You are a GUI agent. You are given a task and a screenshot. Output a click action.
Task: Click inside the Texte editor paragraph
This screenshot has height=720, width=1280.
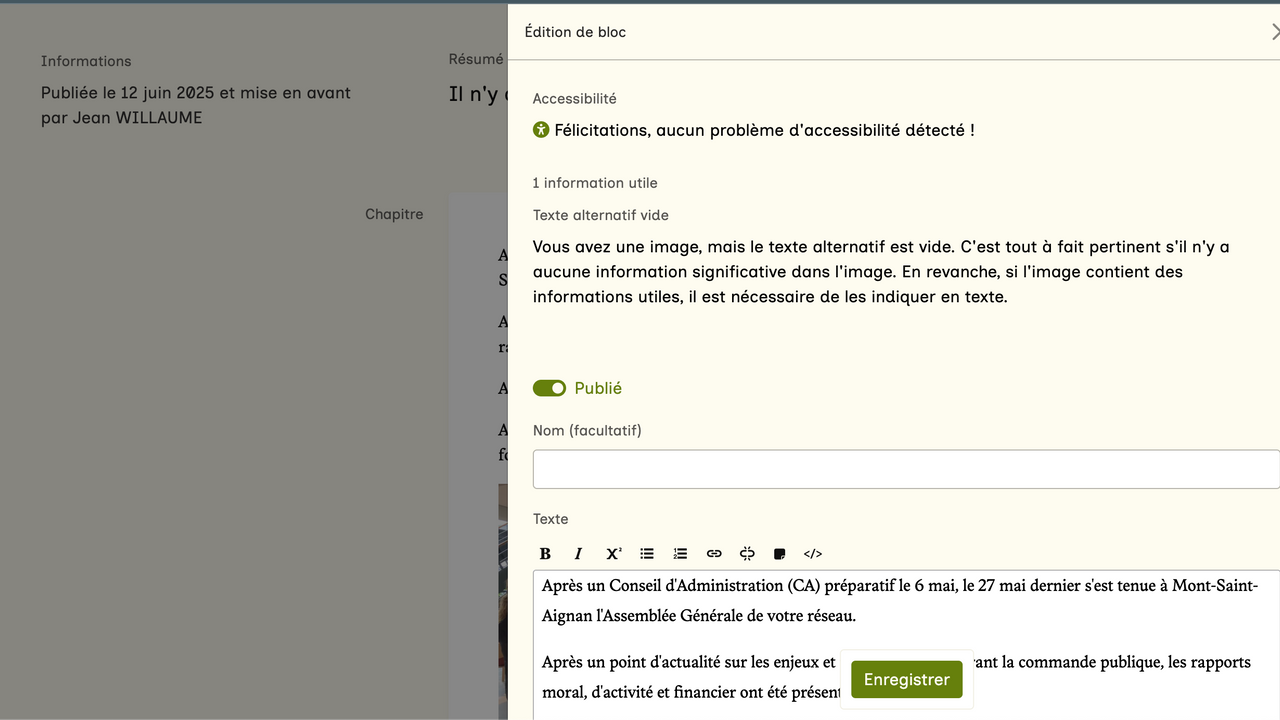[900, 600]
